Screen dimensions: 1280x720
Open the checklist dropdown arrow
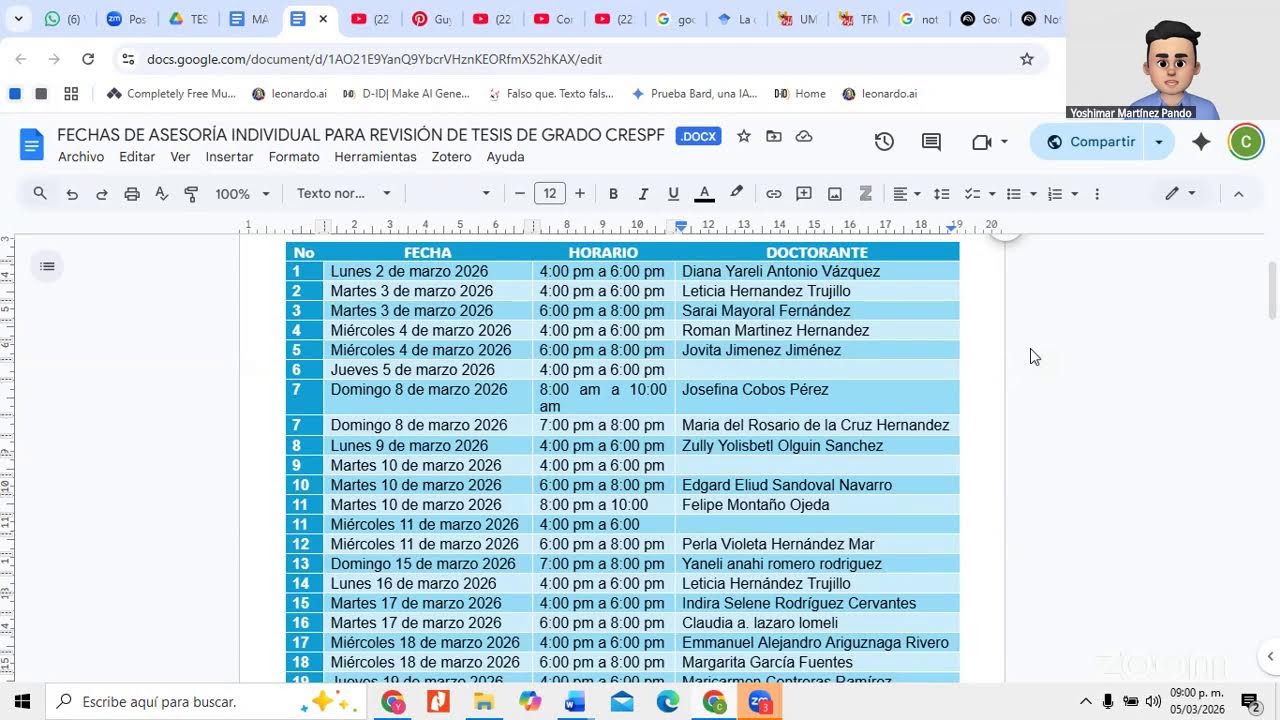click(992, 194)
